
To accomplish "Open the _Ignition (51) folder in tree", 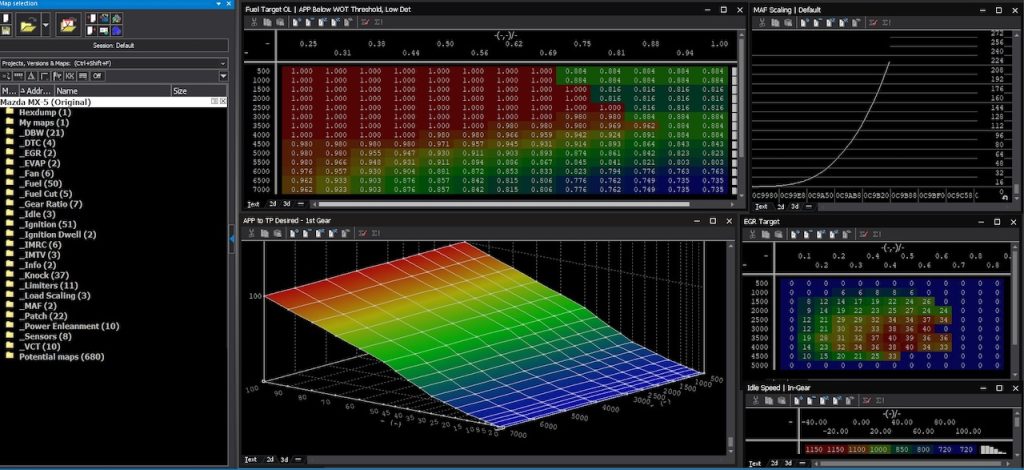I will [47, 224].
